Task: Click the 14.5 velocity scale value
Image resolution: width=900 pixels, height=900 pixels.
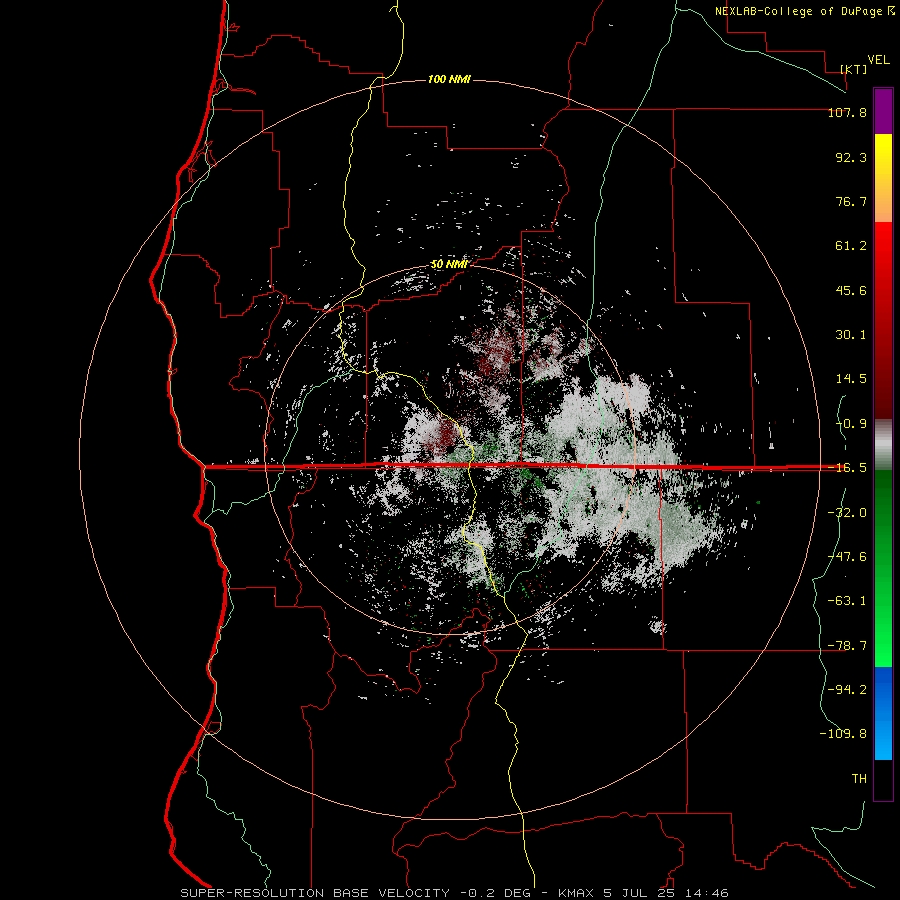Action: (851, 379)
